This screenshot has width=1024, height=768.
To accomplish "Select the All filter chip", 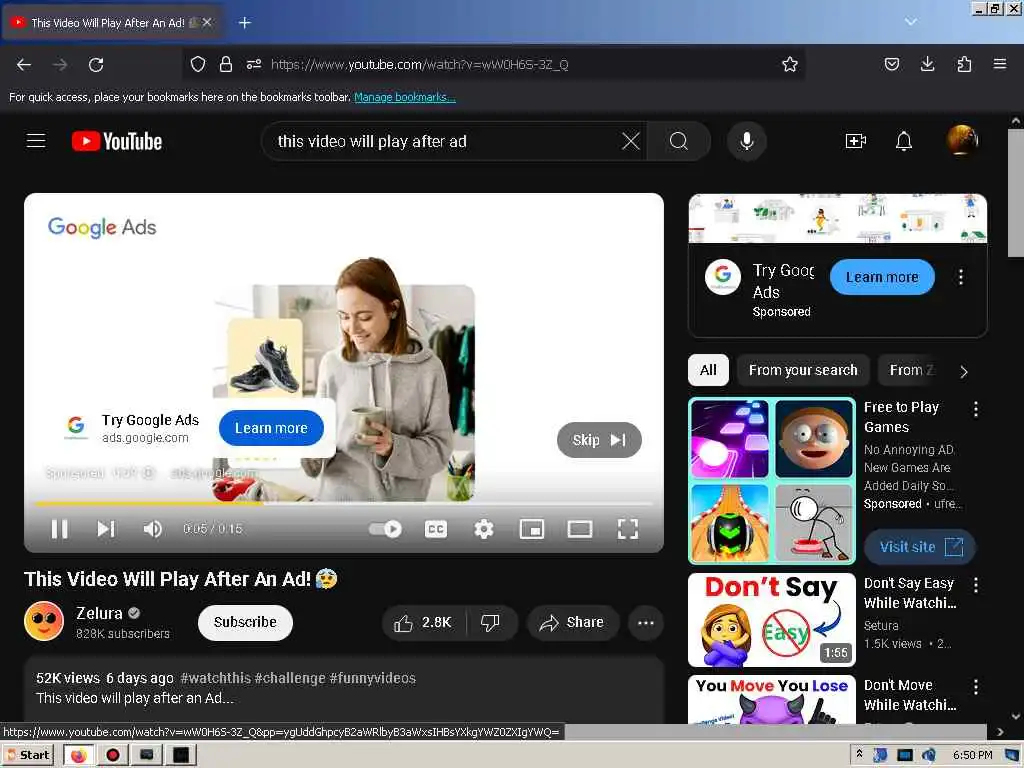I will 708,370.
